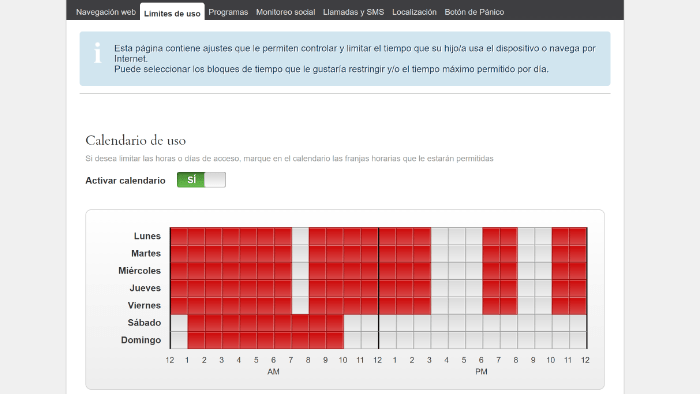Toggle the Domingo 12 AM calendar slot
700x394 pixels.
point(179,340)
